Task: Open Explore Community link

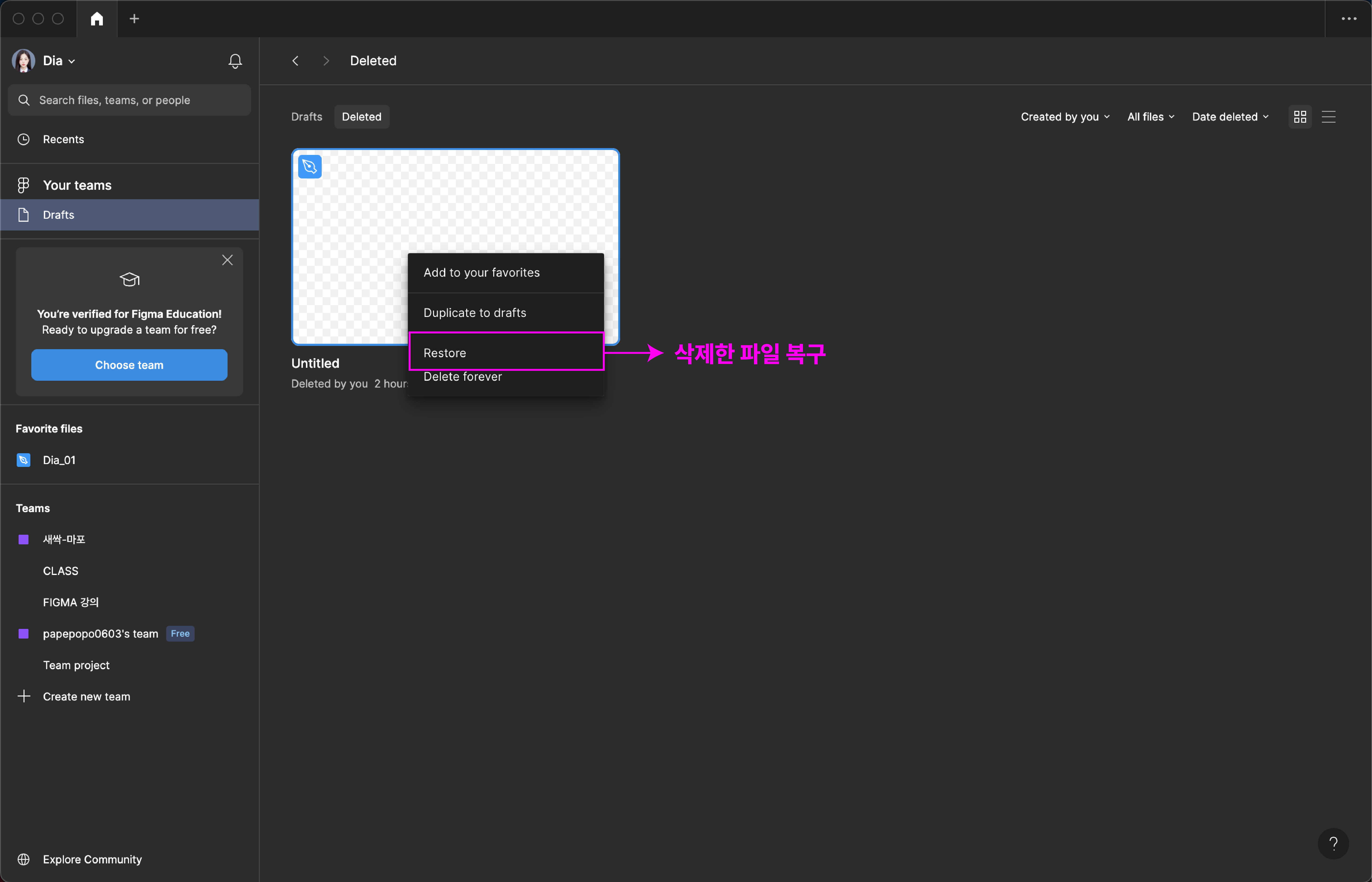Action: [92, 859]
